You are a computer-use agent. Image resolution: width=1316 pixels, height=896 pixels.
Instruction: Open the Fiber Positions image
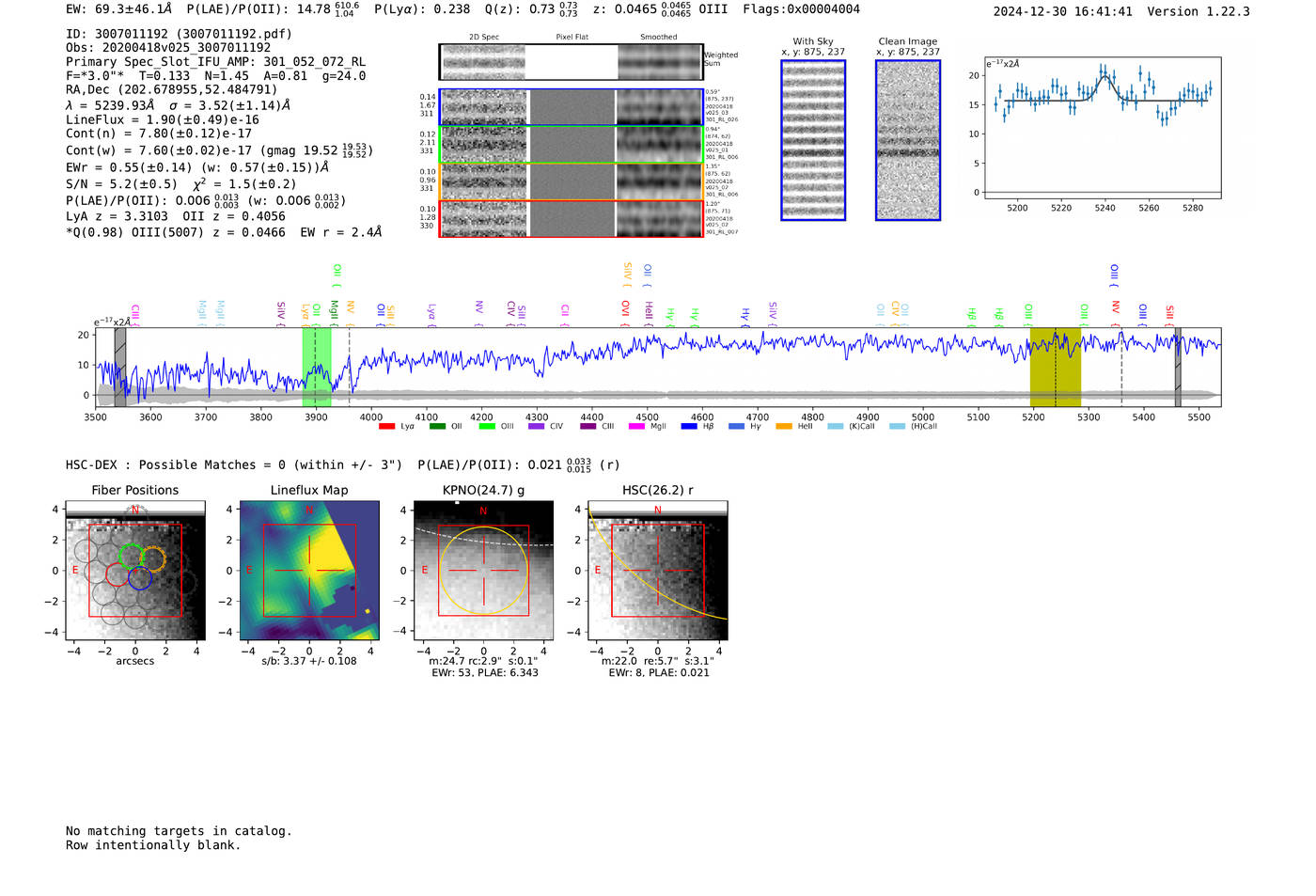point(135,571)
